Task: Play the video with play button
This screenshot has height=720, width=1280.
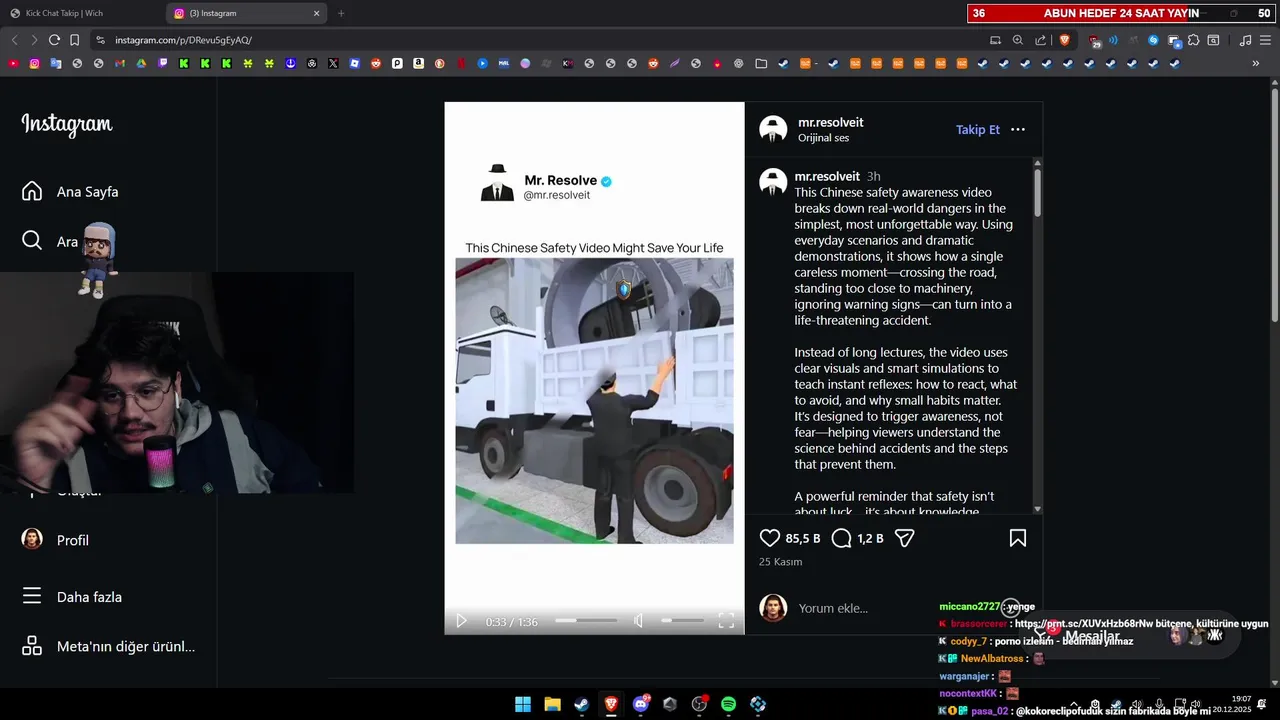Action: [461, 621]
